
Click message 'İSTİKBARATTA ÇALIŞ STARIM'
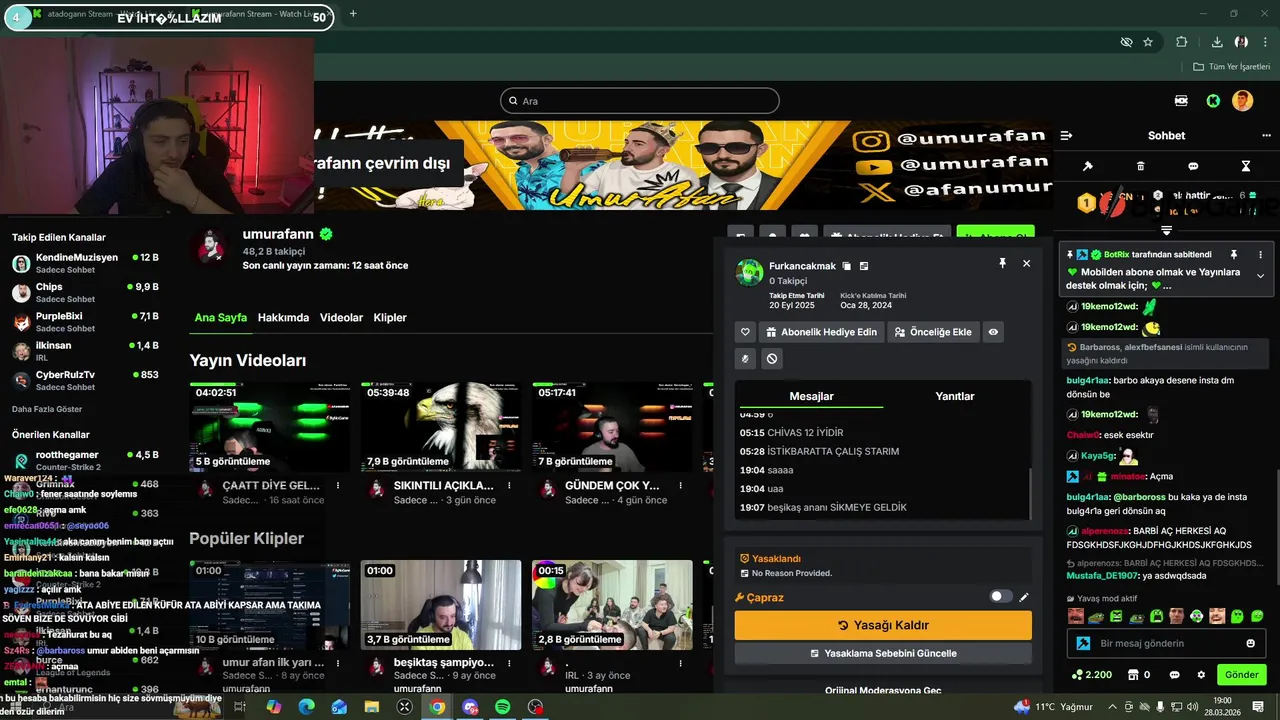[833, 451]
